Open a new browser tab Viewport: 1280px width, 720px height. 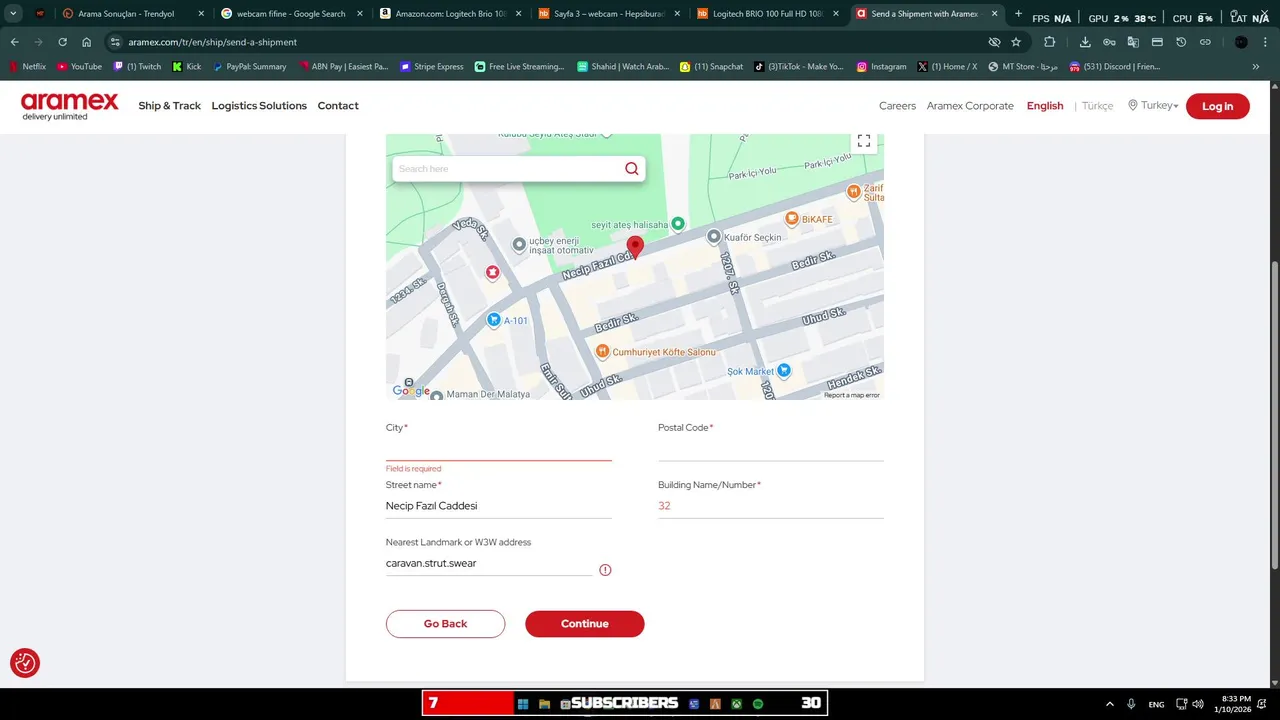point(1018,14)
